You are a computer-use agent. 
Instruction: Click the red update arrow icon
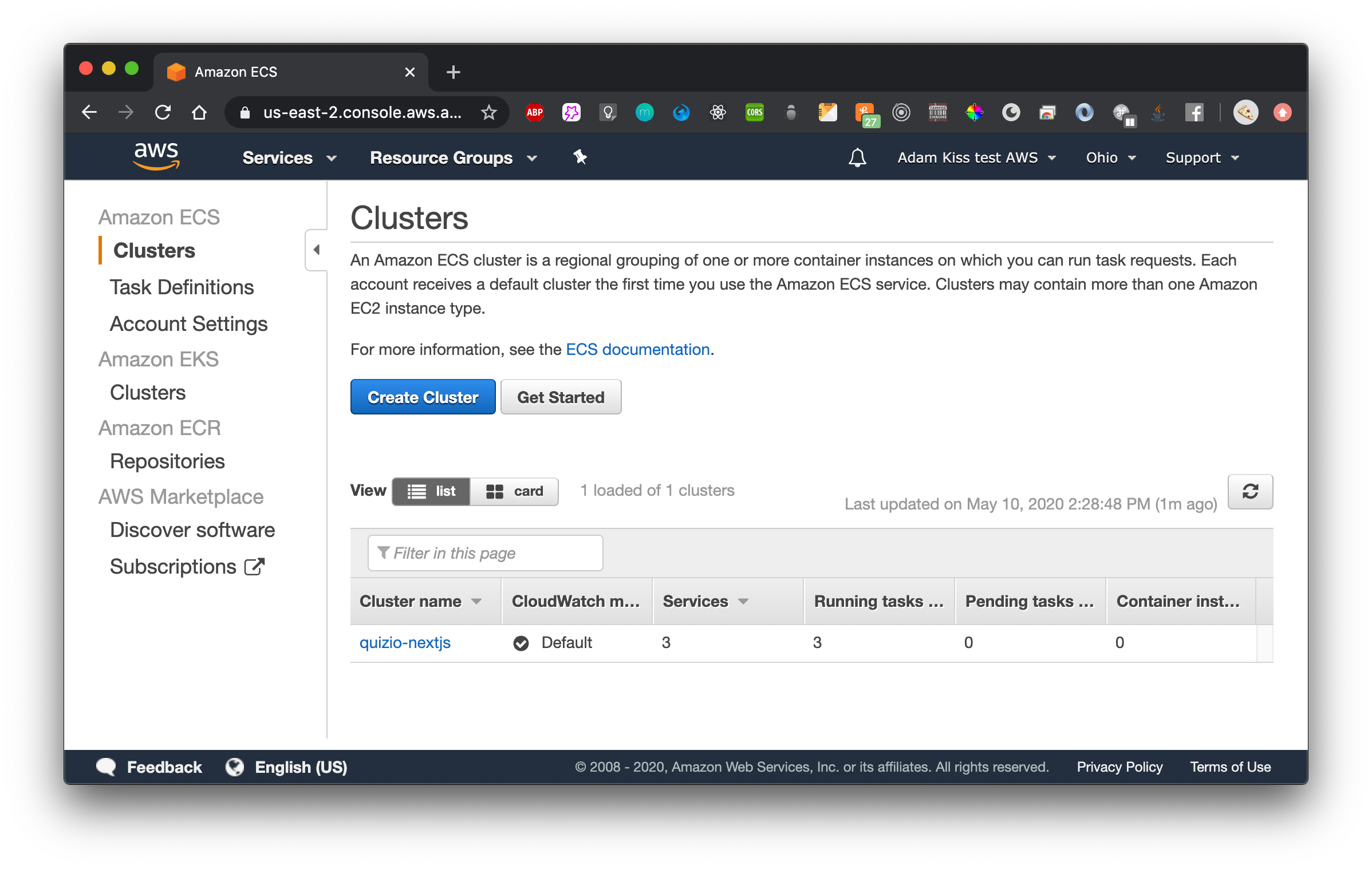tap(1282, 112)
